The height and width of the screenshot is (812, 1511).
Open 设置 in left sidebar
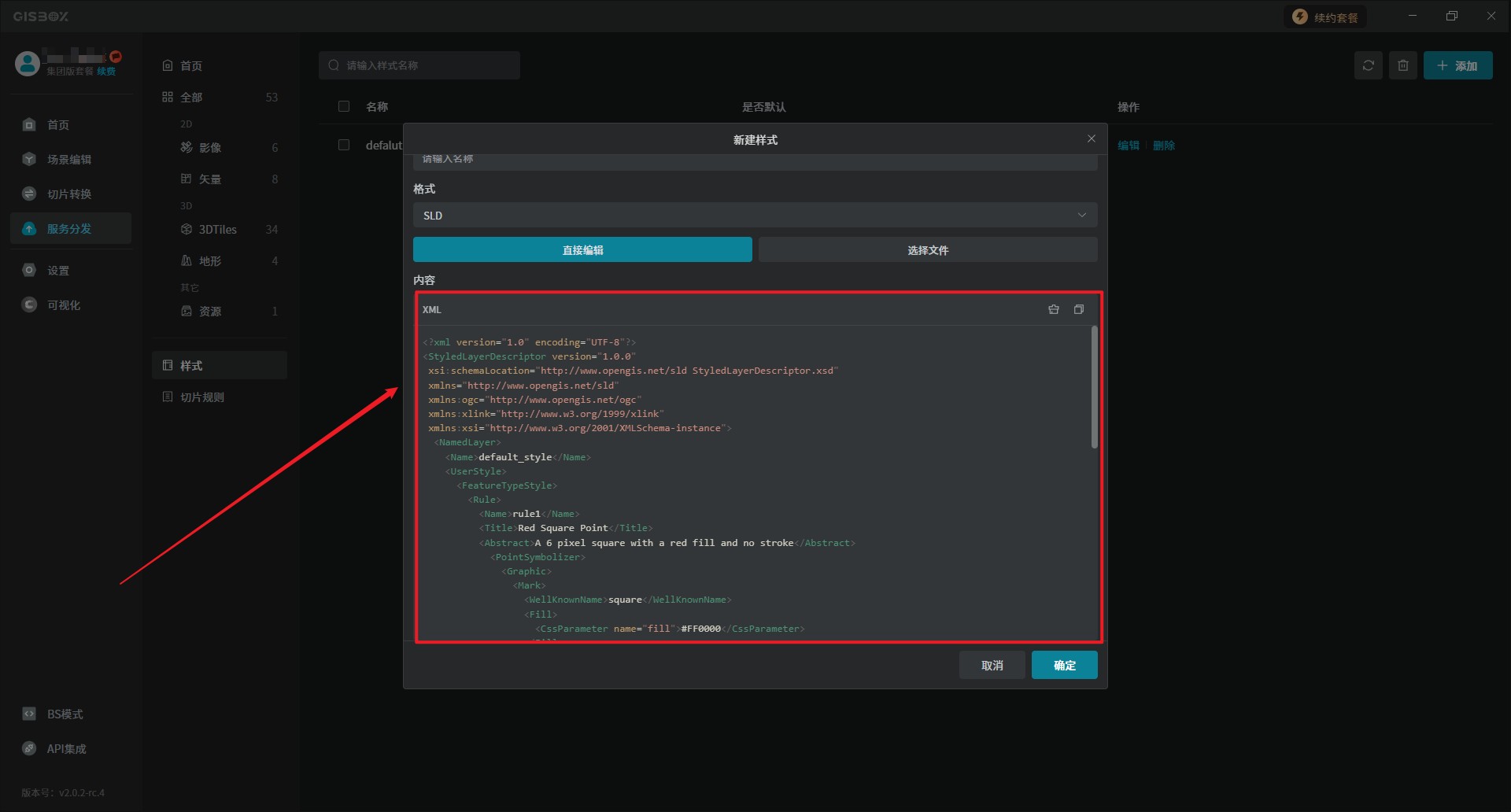58,271
